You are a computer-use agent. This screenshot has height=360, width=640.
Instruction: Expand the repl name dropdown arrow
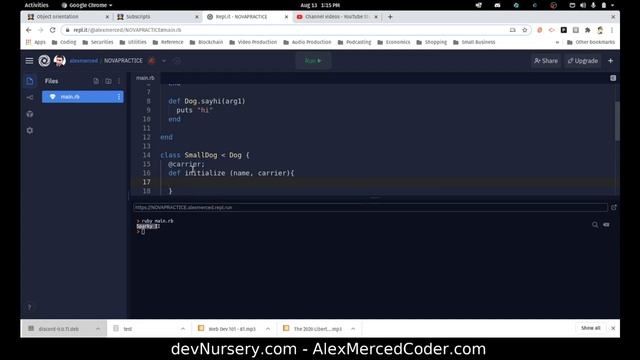pos(164,61)
